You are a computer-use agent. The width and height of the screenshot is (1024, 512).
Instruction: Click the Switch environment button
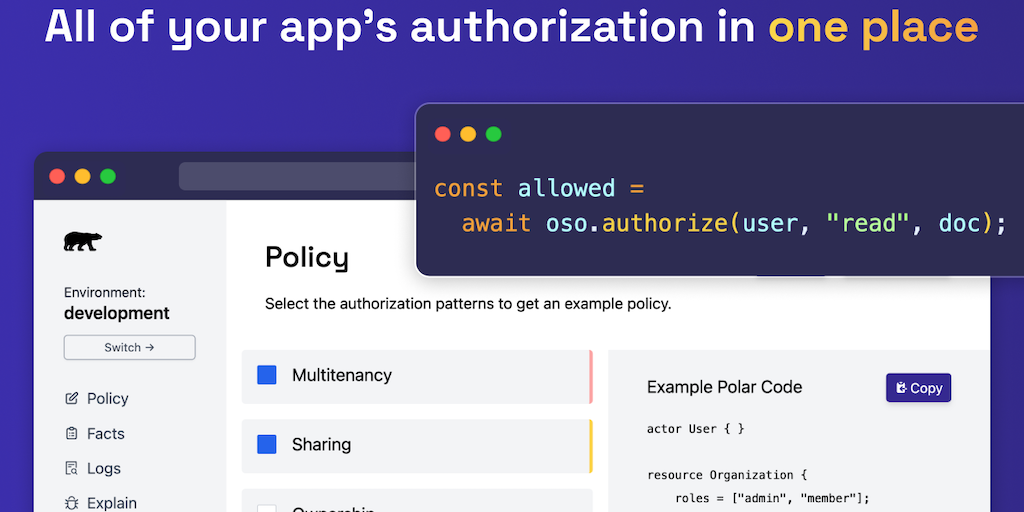pyautogui.click(x=129, y=347)
